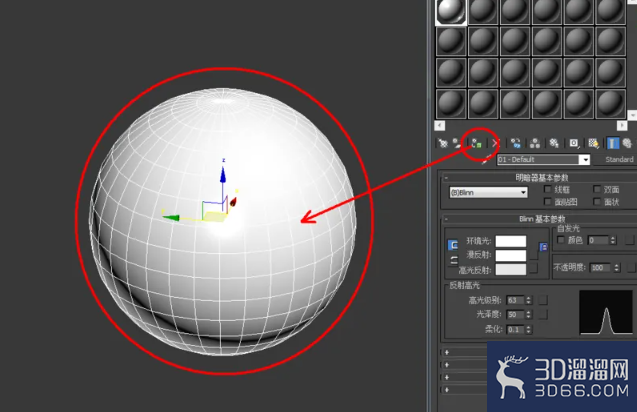
Task: Toggle 自发光 颜色 checkbox
Action: click(561, 240)
